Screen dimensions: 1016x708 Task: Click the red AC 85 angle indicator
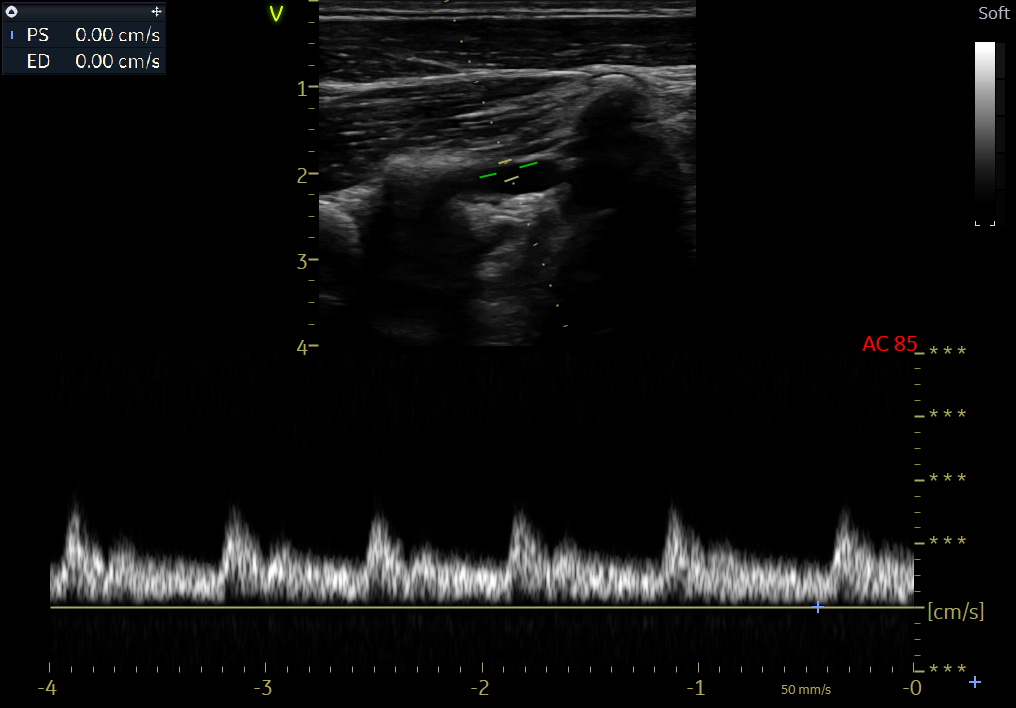(x=889, y=344)
